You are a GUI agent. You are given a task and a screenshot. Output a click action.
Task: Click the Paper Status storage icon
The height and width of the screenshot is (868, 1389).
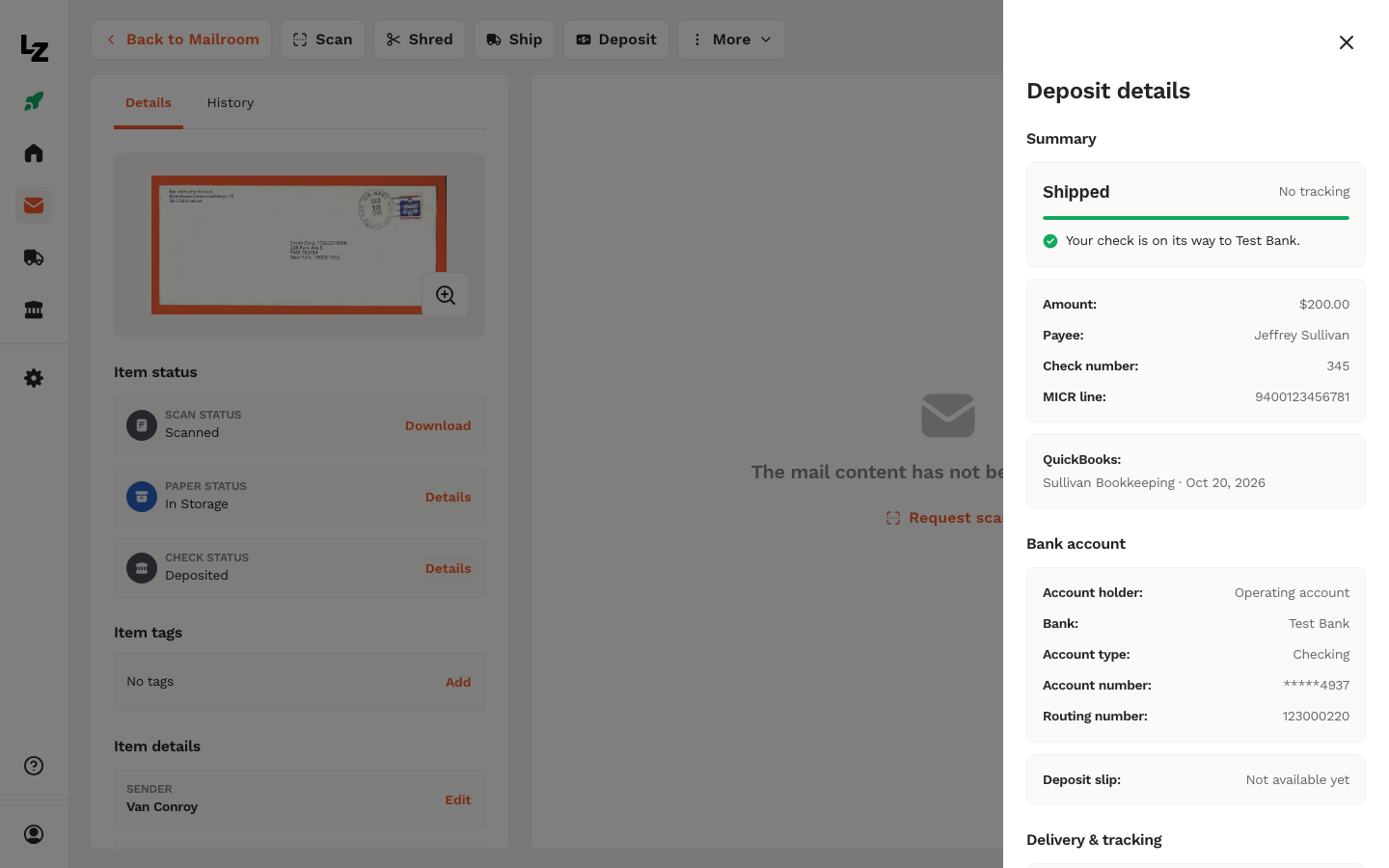point(142,497)
